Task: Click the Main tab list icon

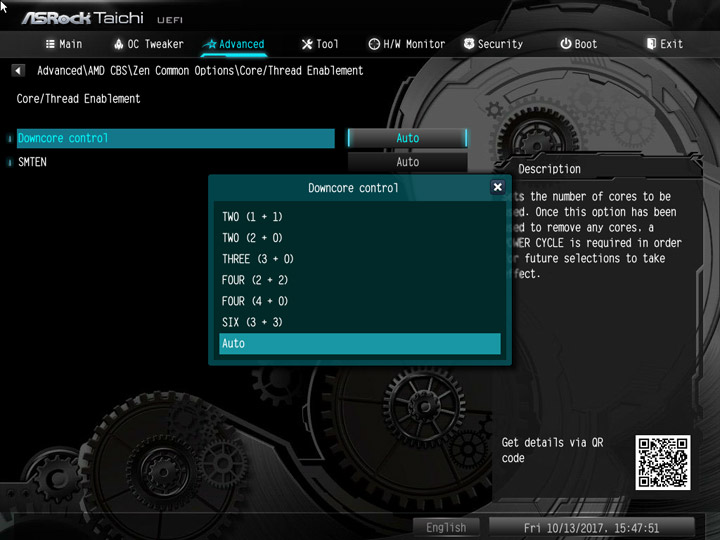Action: click(x=50, y=44)
